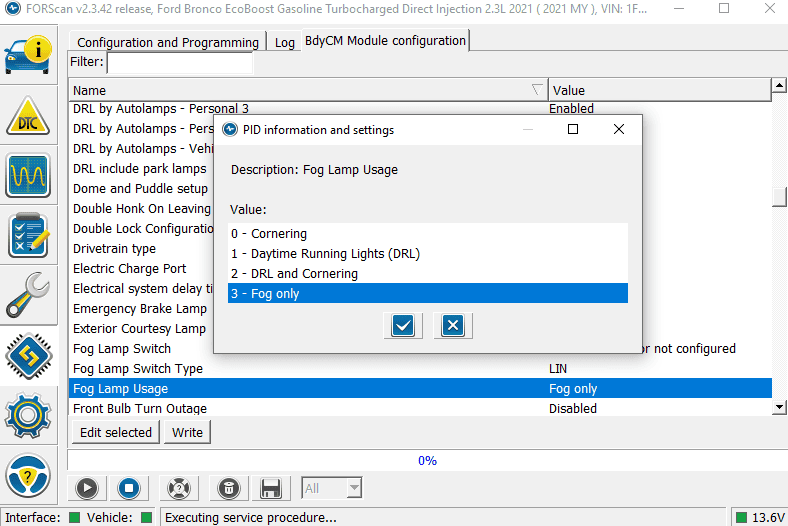Click the PID dialog title icon
The height and width of the screenshot is (526, 788).
point(230,130)
